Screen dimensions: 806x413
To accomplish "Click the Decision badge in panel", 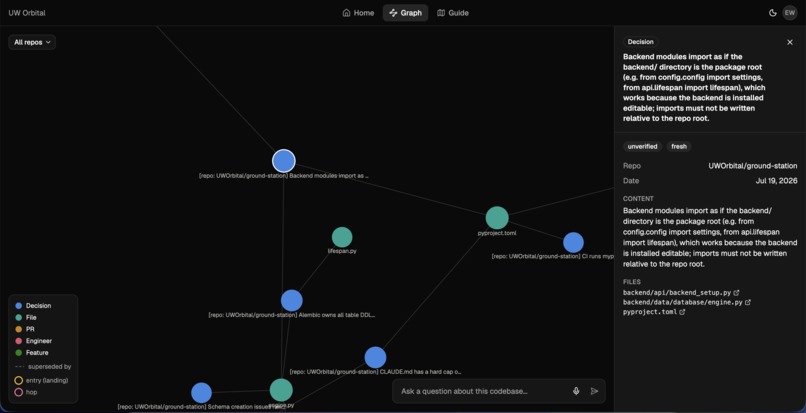I will pyautogui.click(x=640, y=42).
